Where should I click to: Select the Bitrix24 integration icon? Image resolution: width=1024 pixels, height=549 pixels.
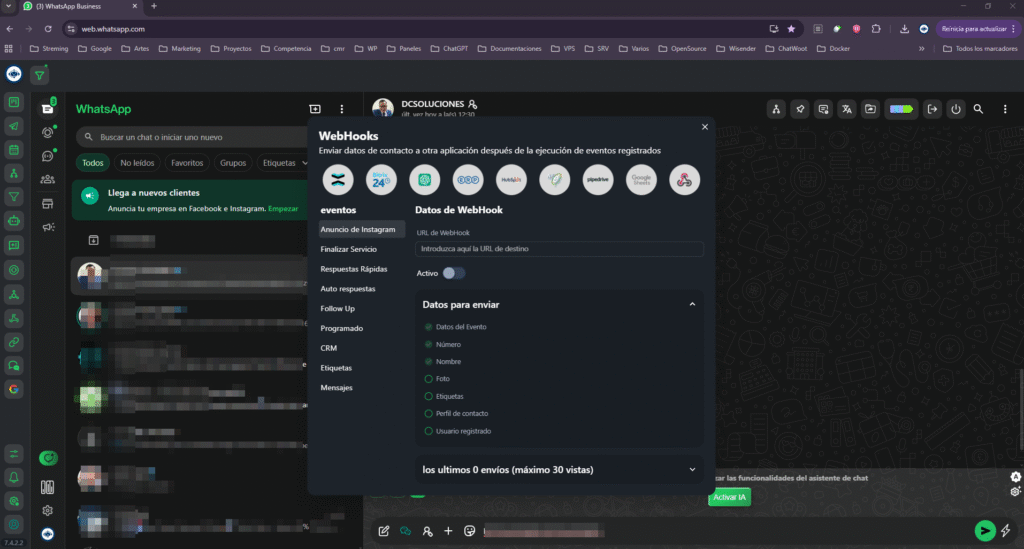[x=381, y=180]
